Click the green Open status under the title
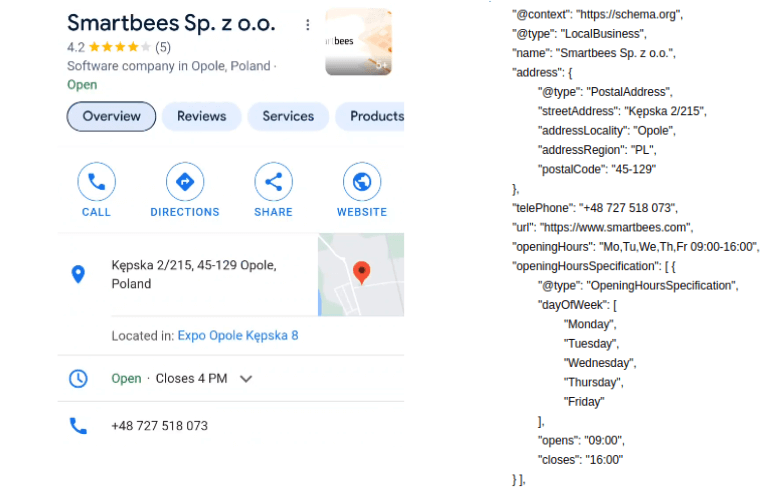The height and width of the screenshot is (497, 777). pyautogui.click(x=82, y=85)
